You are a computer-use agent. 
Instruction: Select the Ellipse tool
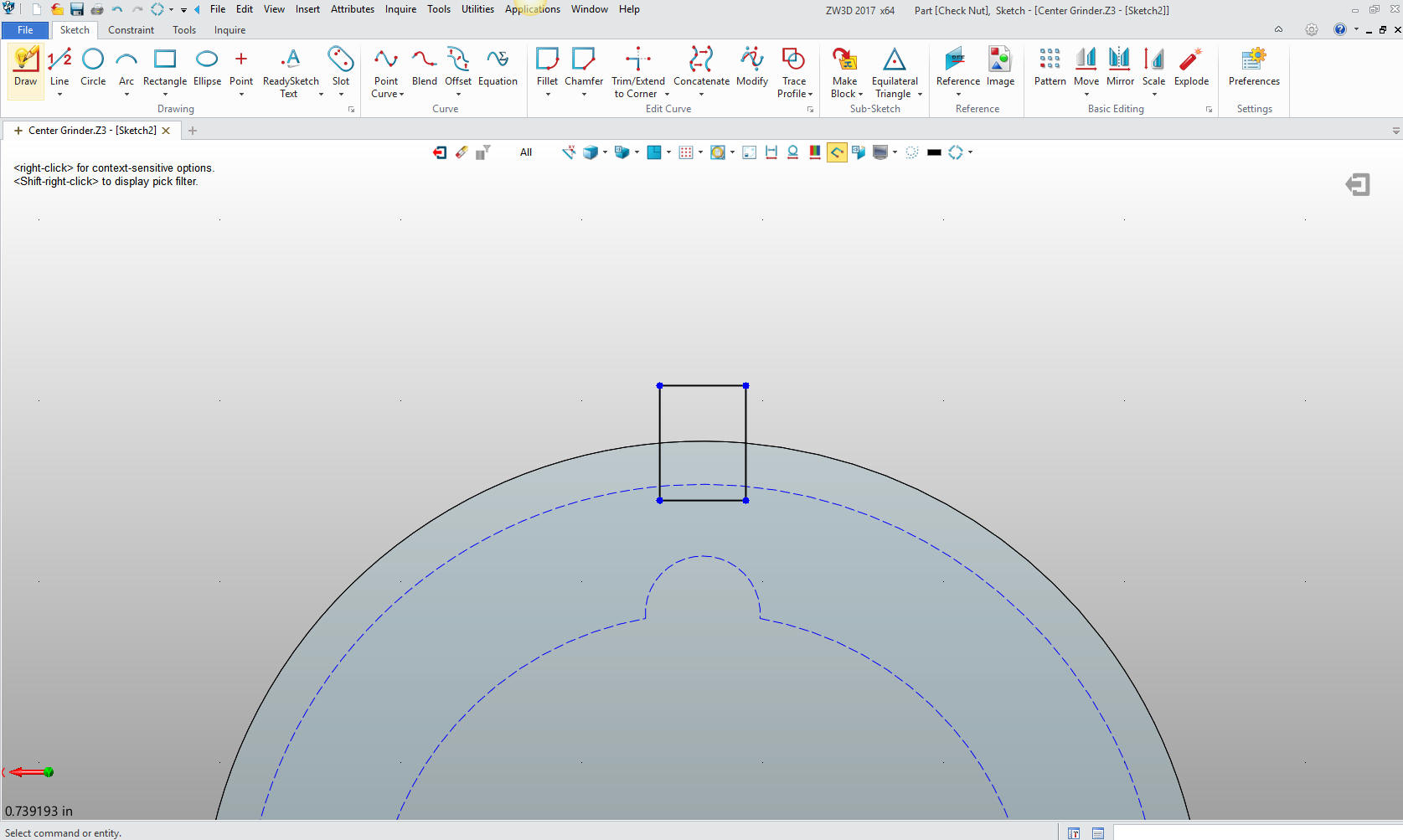207,68
